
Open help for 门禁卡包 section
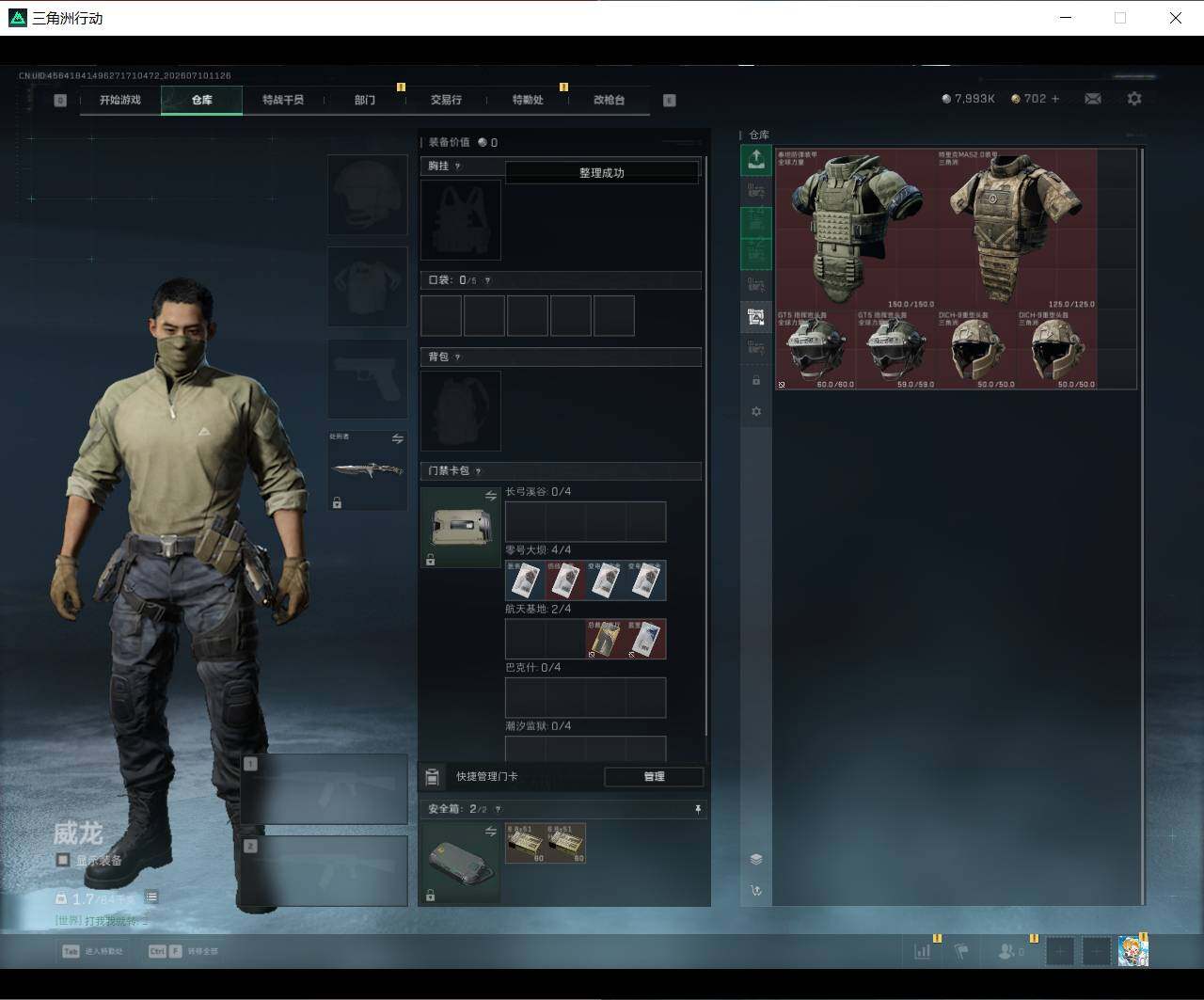[x=478, y=471]
